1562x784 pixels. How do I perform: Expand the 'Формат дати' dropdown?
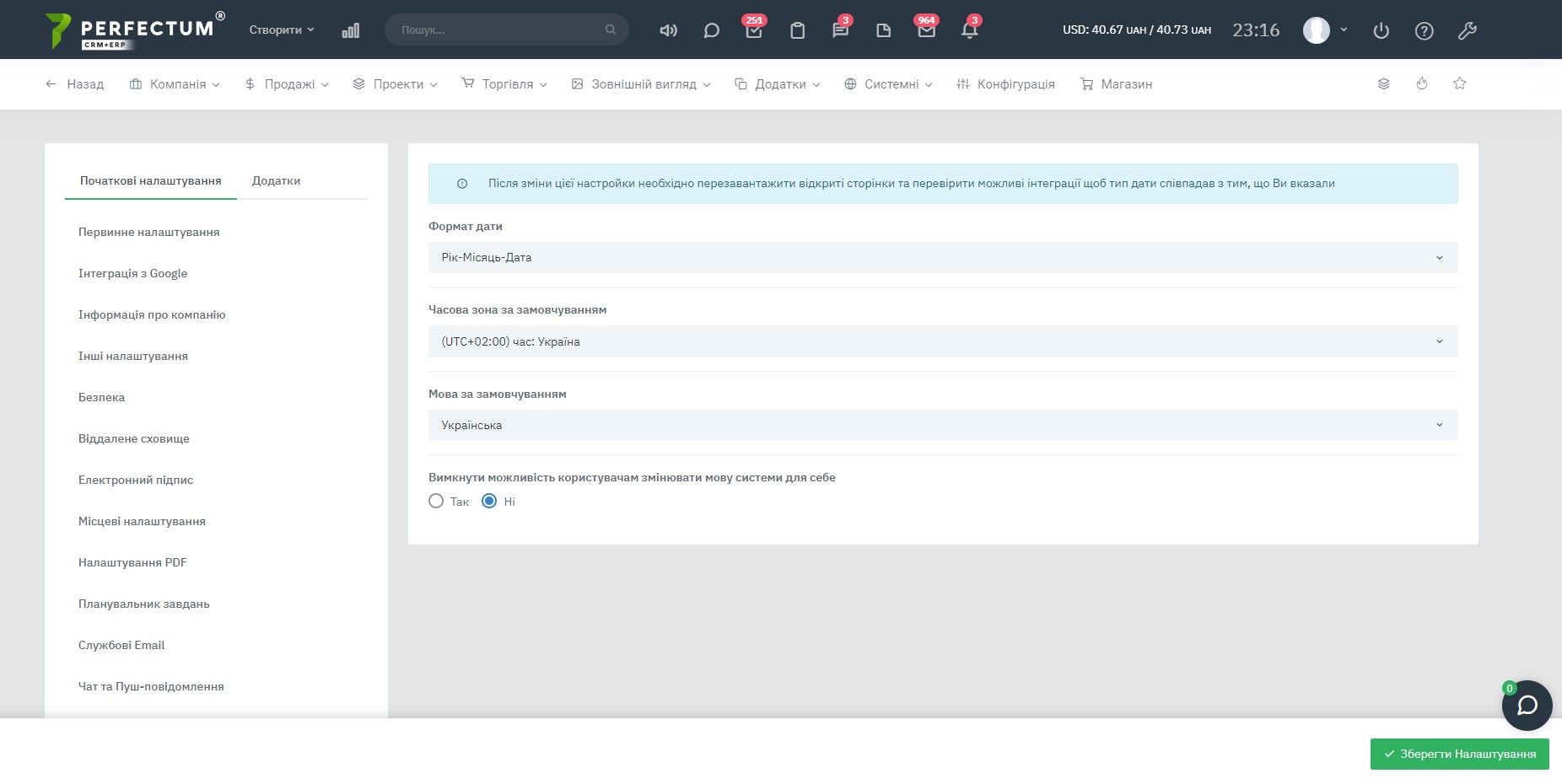coord(942,258)
